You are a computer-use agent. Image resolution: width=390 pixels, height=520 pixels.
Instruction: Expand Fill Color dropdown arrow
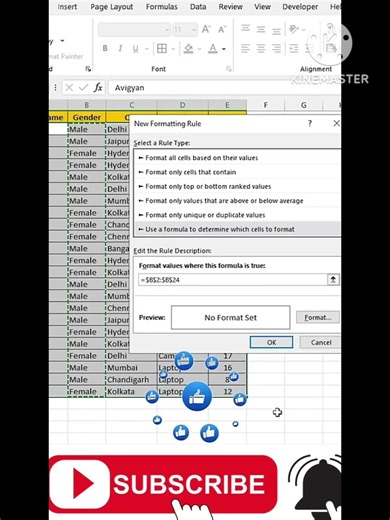pyautogui.click(x=199, y=49)
